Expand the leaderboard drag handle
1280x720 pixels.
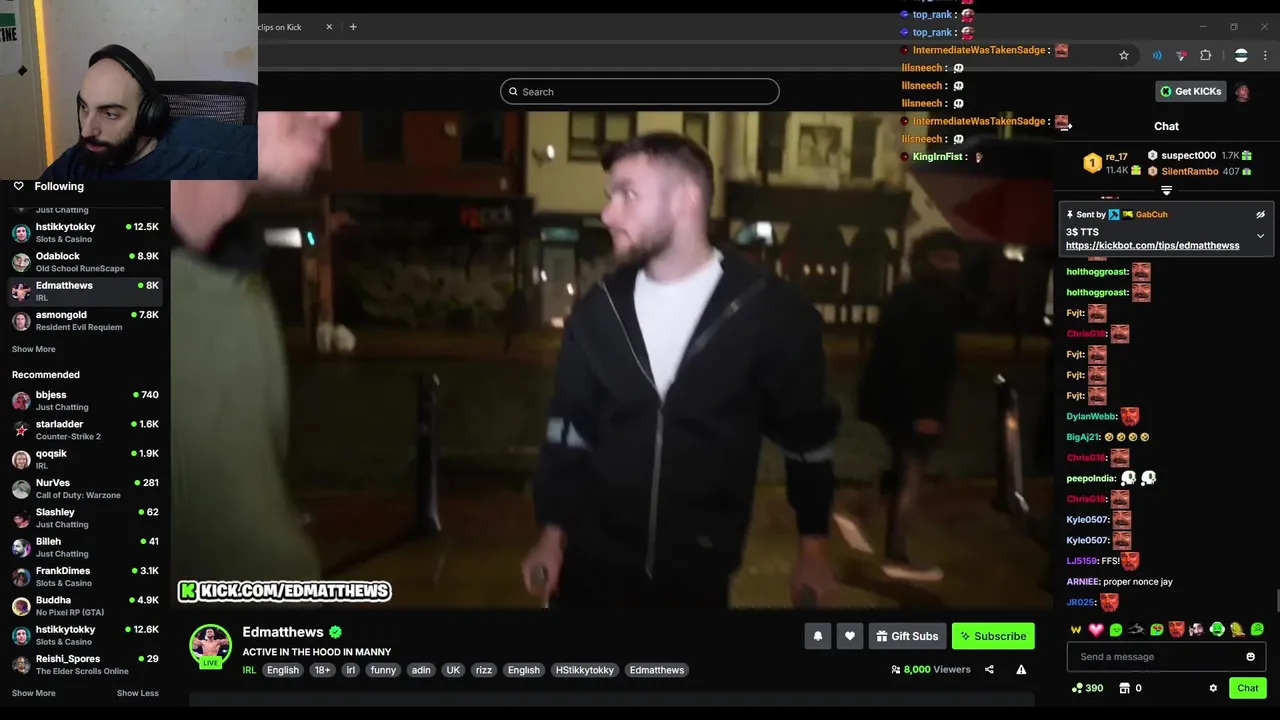coord(1166,190)
